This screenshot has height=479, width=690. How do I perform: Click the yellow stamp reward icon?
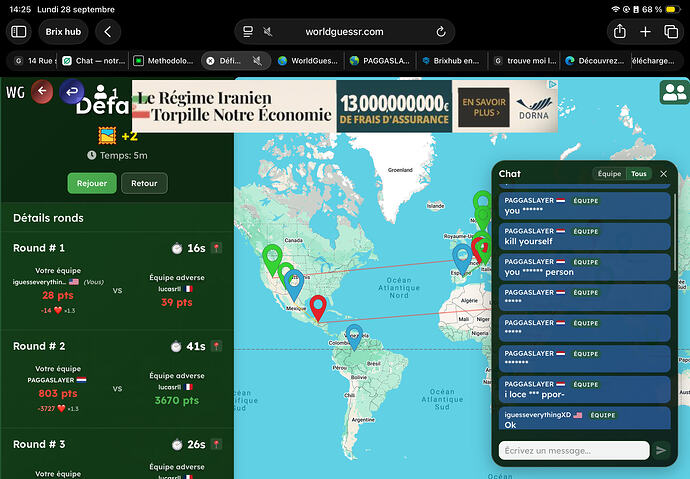pos(107,136)
